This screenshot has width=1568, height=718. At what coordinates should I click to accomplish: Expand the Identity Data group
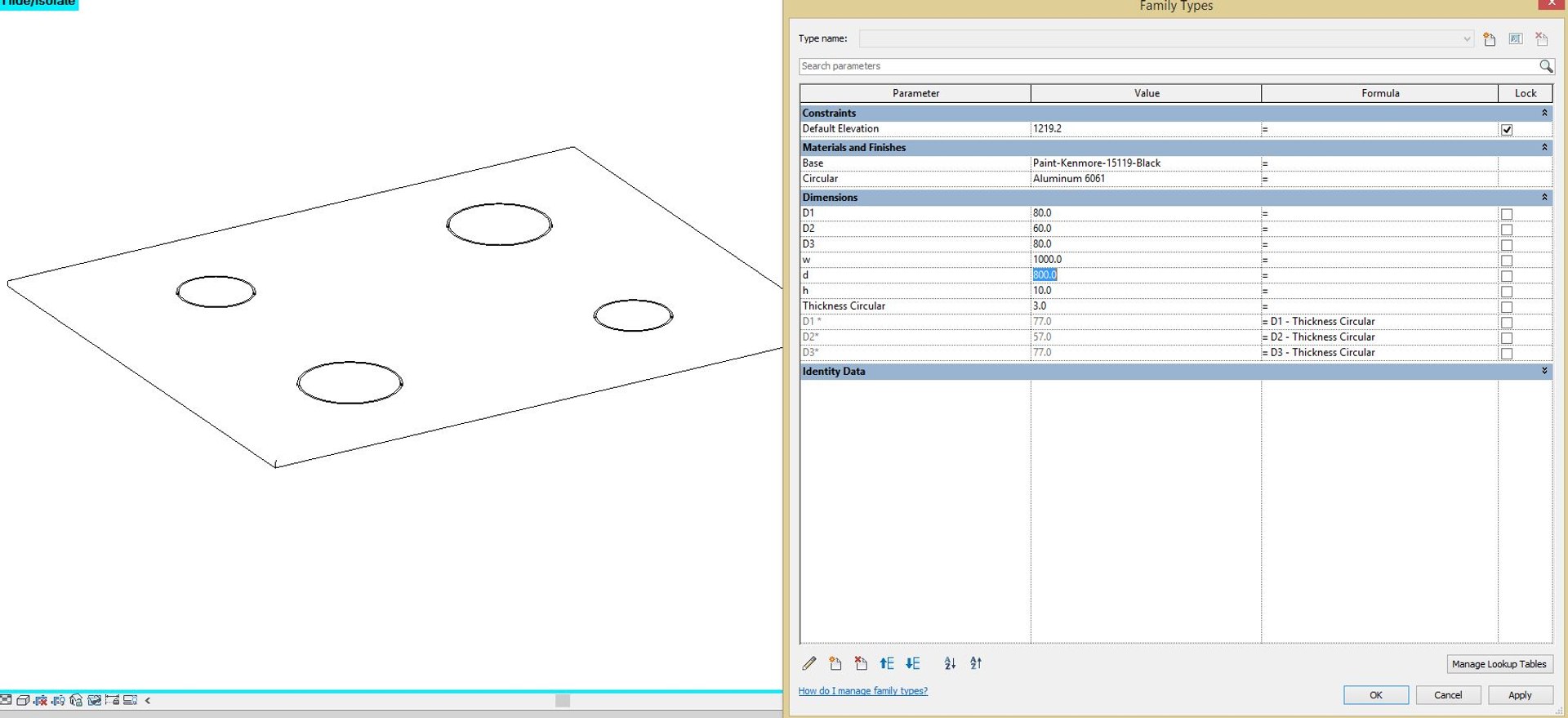tap(1544, 371)
